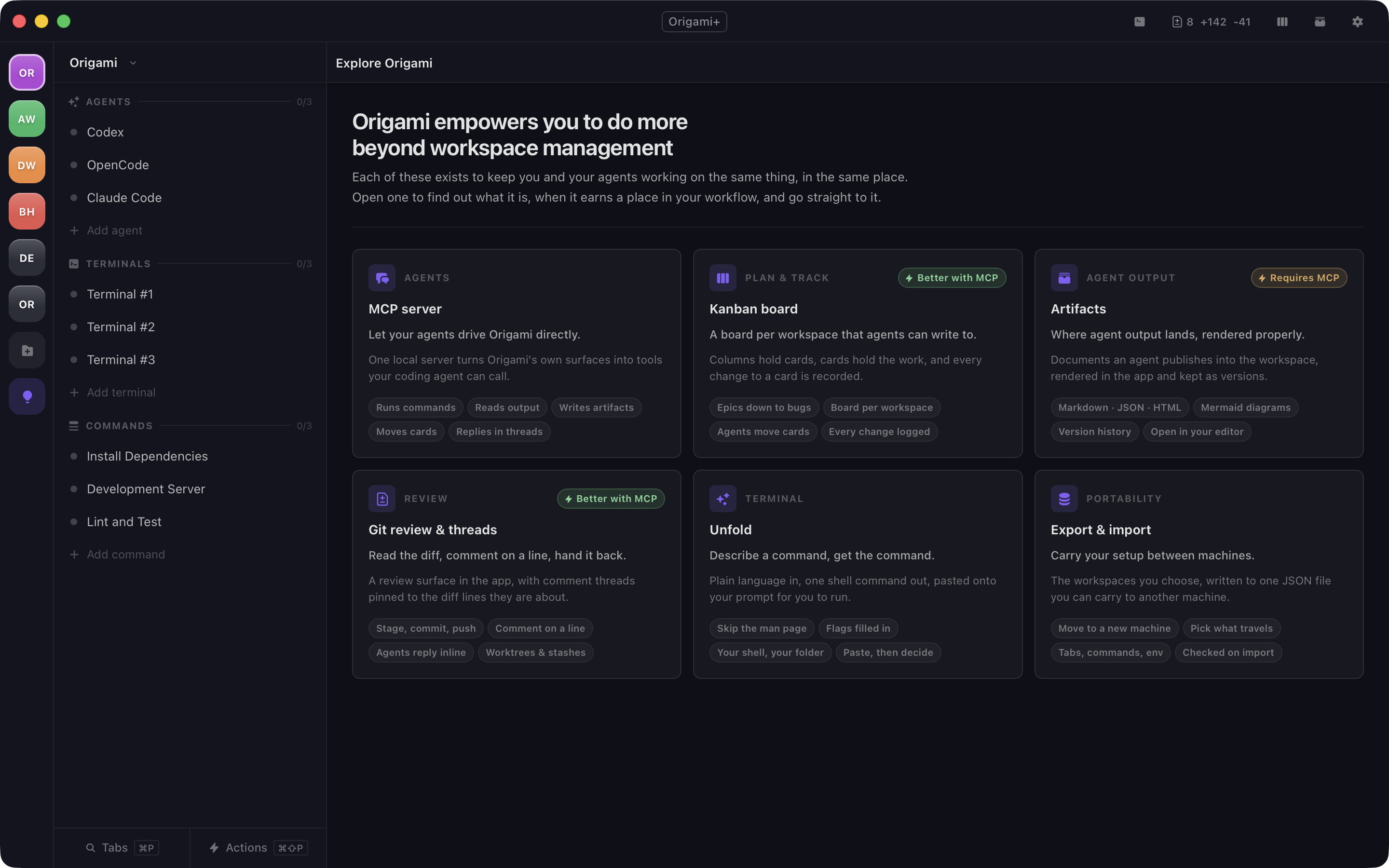The width and height of the screenshot is (1389, 868).
Task: Click Add agent
Action: point(190,230)
